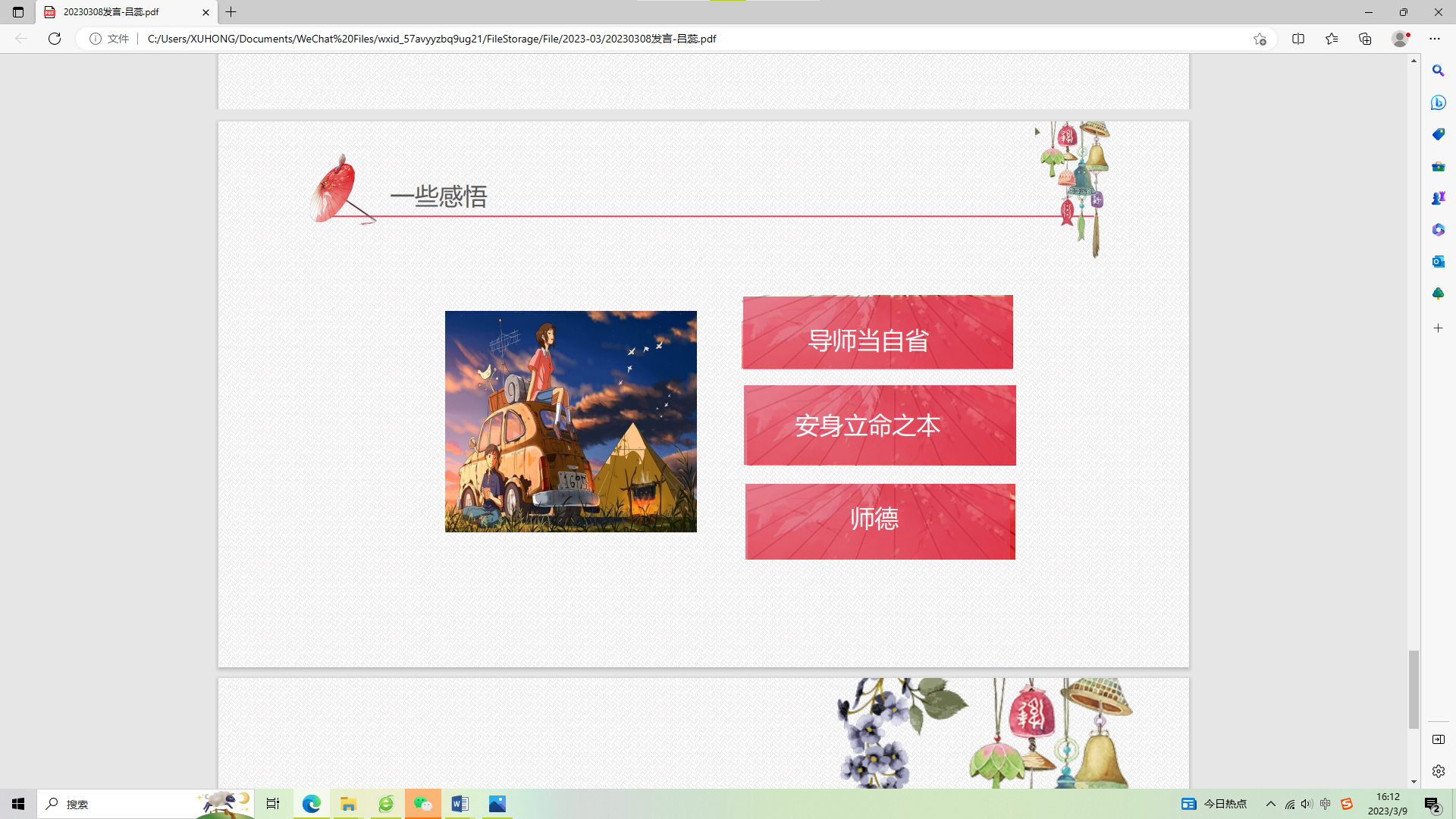Open the shopping tag sidebar icon
This screenshot has width=1456, height=819.
[x=1438, y=134]
